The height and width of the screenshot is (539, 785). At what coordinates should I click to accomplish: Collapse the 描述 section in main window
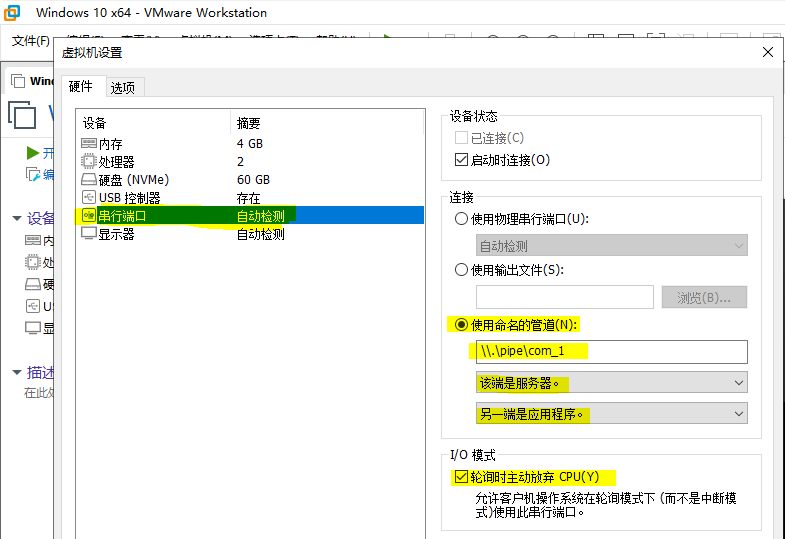tap(17, 372)
